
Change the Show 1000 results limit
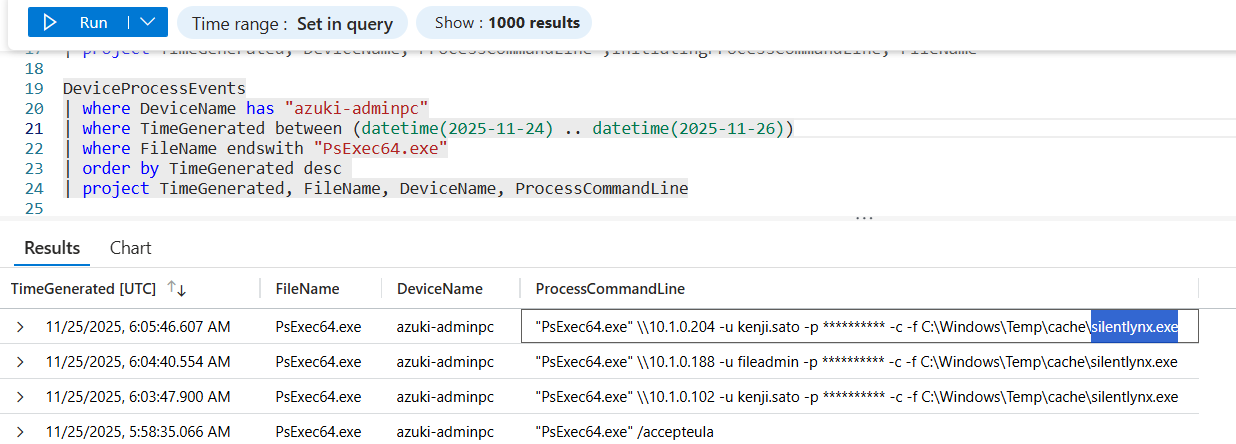[x=504, y=22]
